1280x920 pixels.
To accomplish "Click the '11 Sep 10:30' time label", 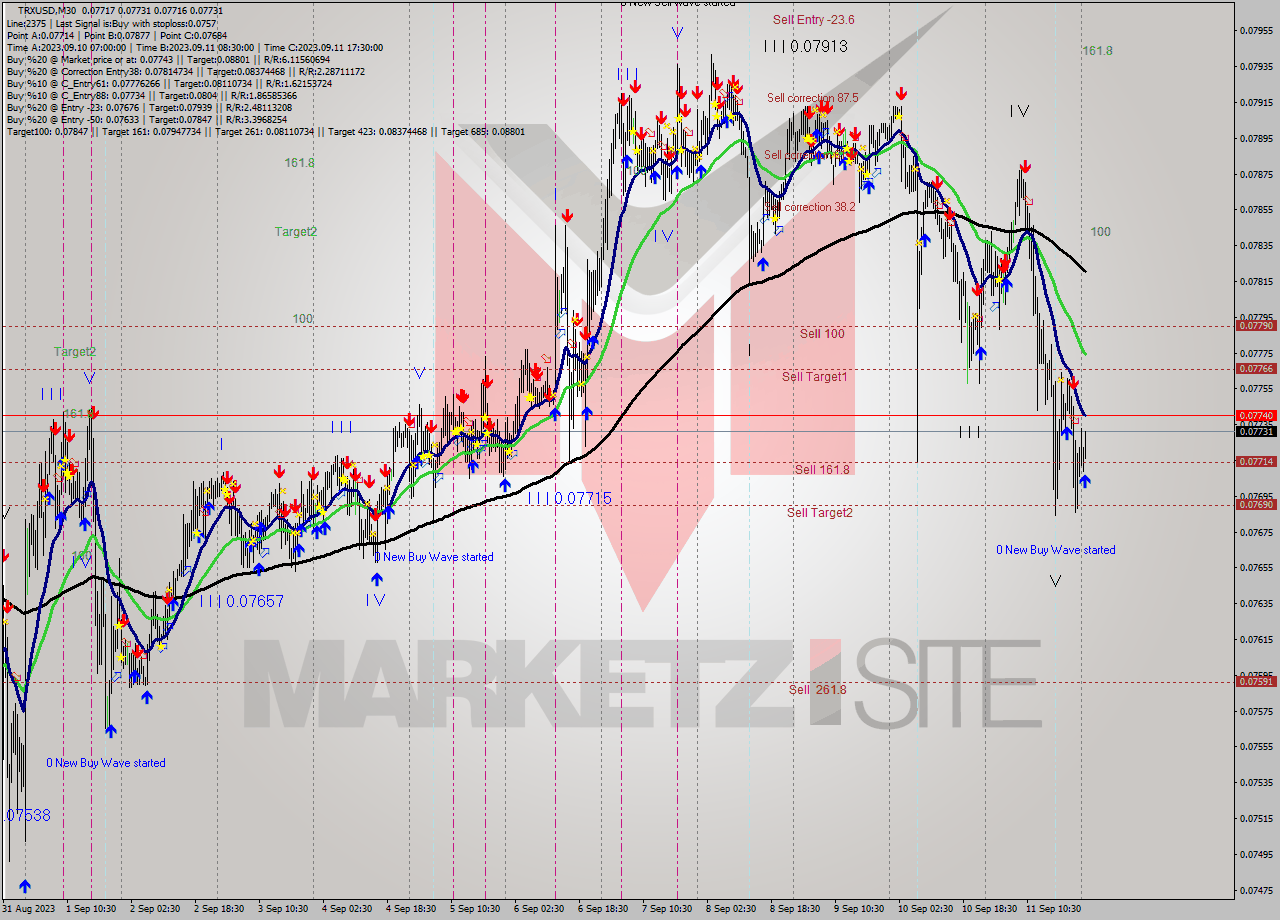I will pyautogui.click(x=1052, y=909).
